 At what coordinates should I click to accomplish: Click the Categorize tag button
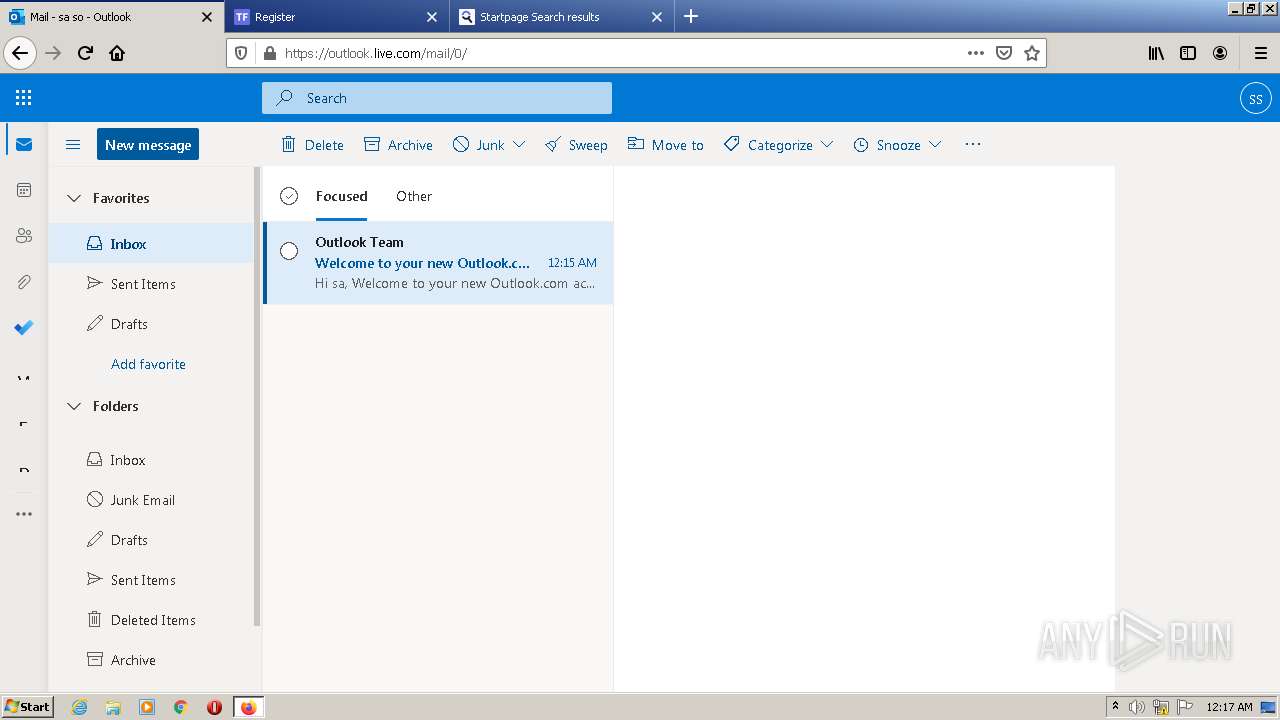point(768,145)
